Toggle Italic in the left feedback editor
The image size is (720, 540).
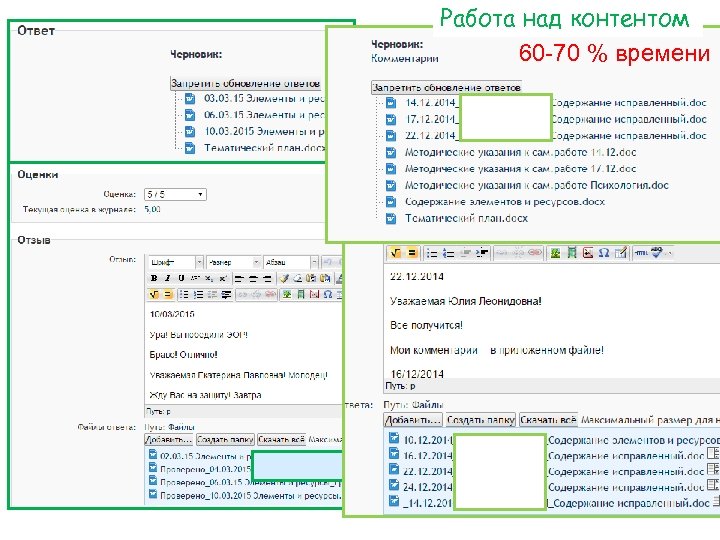coord(168,278)
